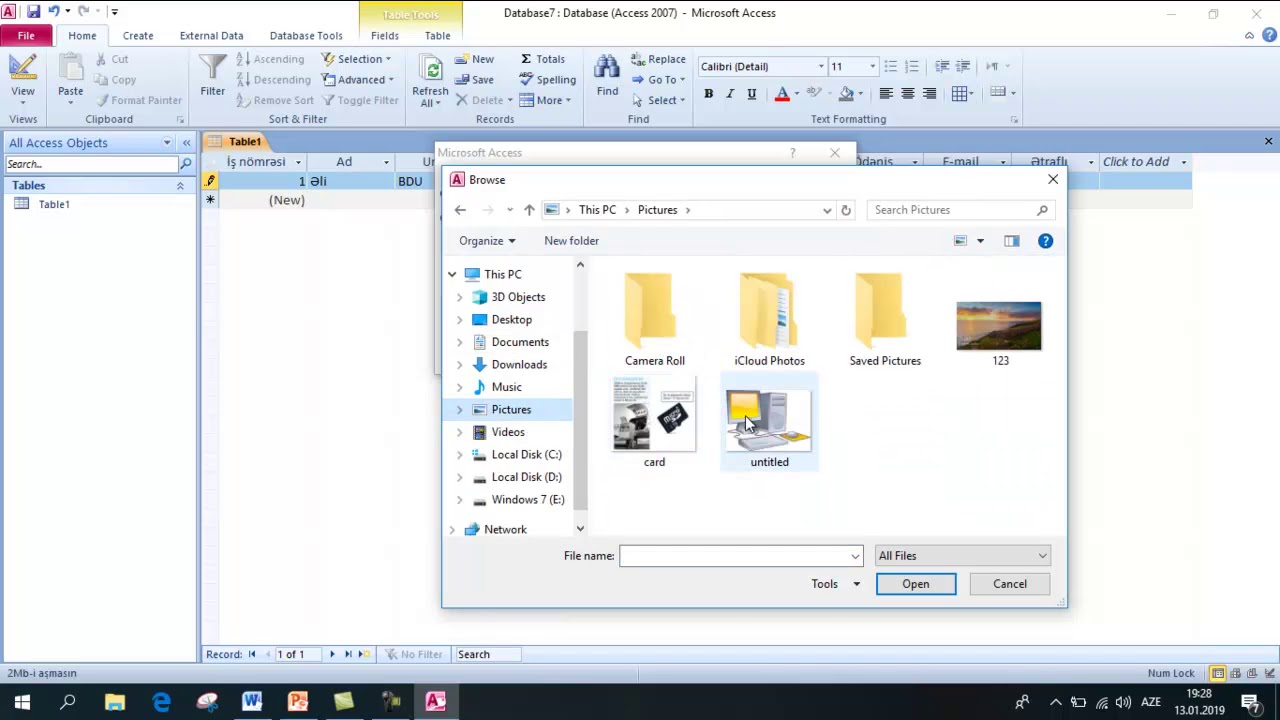Open the All Files type dropdown
Viewport: 1280px width, 720px height.
coord(962,556)
